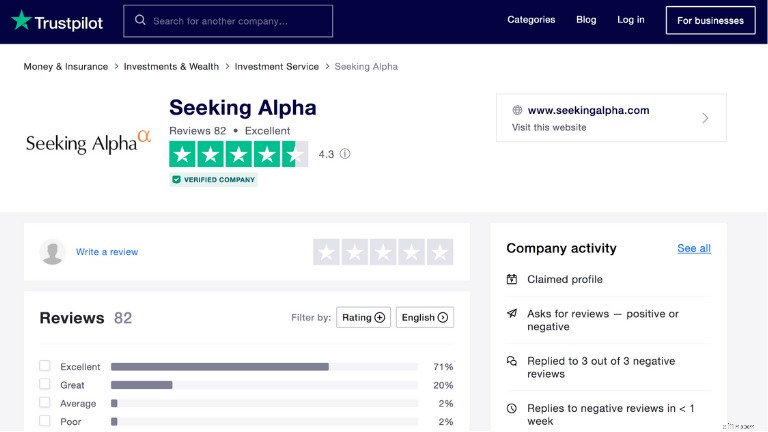Click the Trustpilot star logo
This screenshot has width=768, height=432.
click(21, 21)
